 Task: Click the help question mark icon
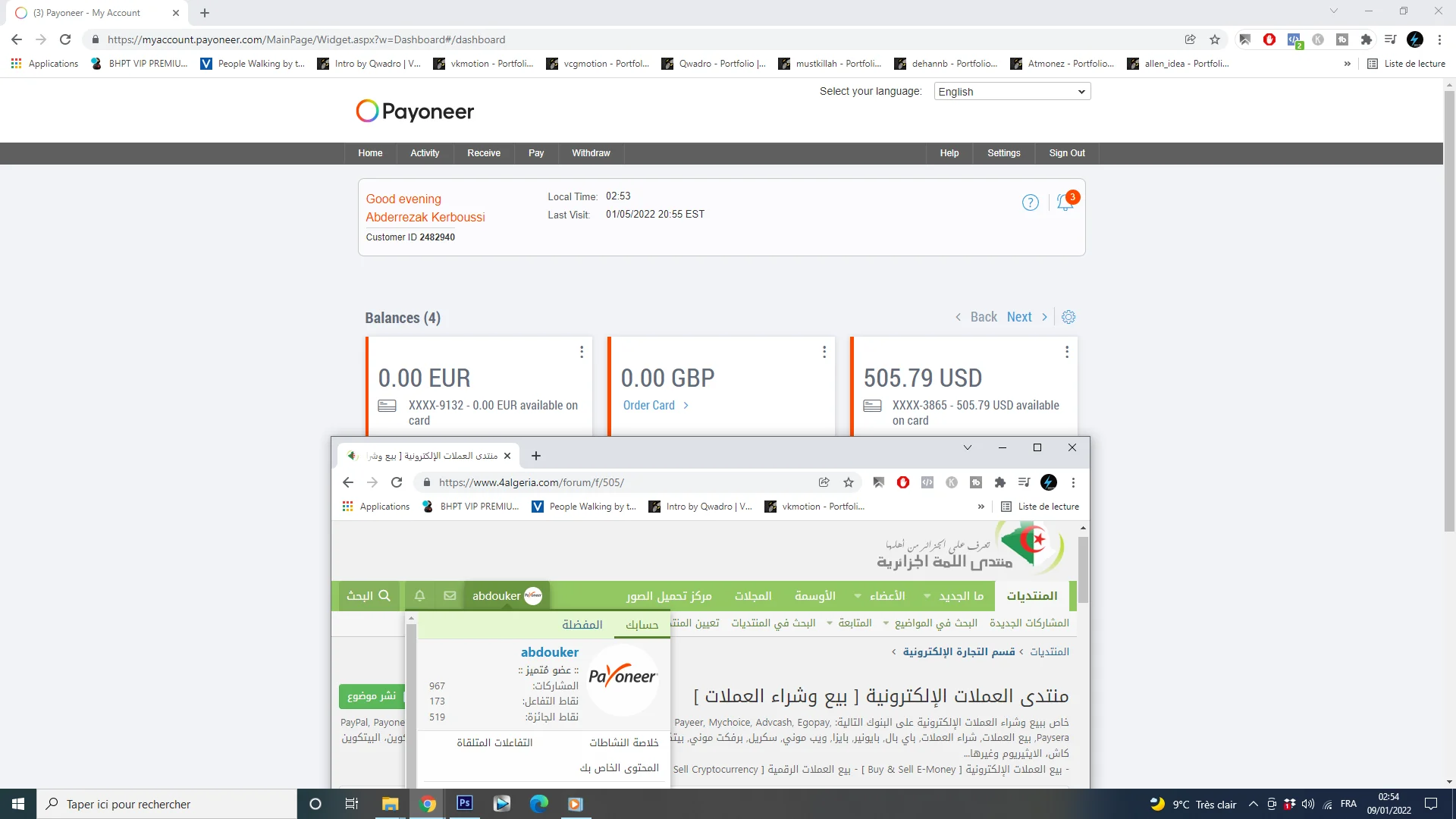[1030, 202]
